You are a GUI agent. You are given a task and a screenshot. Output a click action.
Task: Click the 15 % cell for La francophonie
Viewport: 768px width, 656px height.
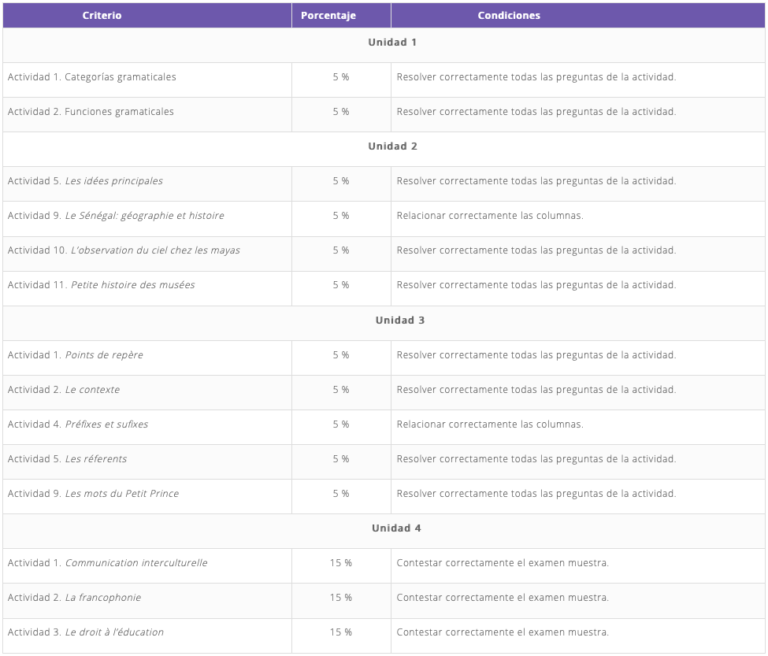coord(341,598)
